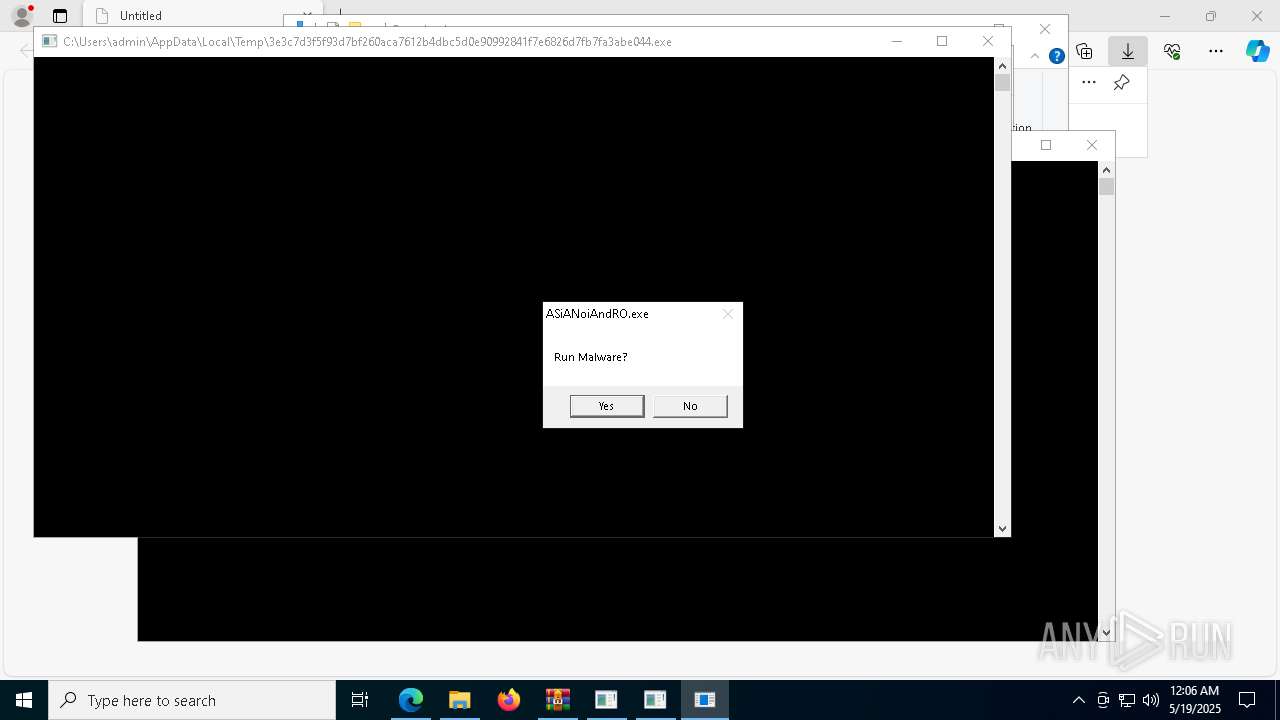
Task: Minimize the front console window
Action: [897, 41]
